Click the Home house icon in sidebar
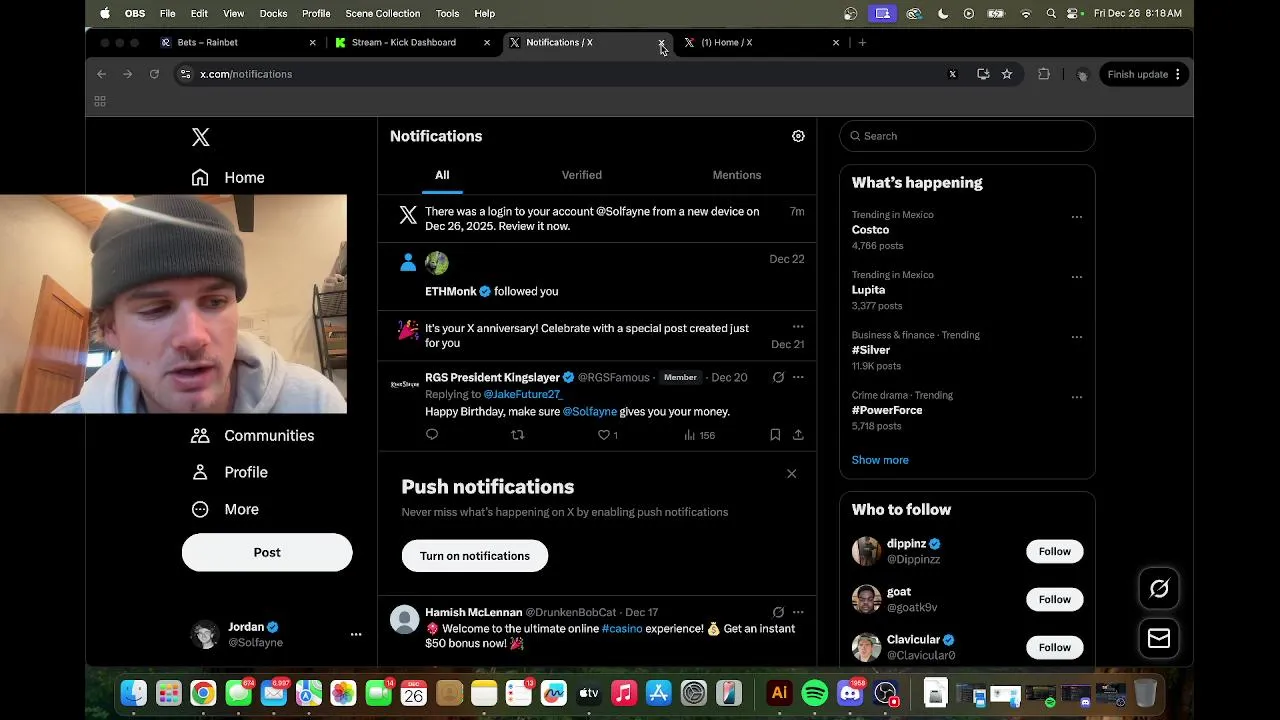Screen dimensions: 1280x720 (x=200, y=177)
